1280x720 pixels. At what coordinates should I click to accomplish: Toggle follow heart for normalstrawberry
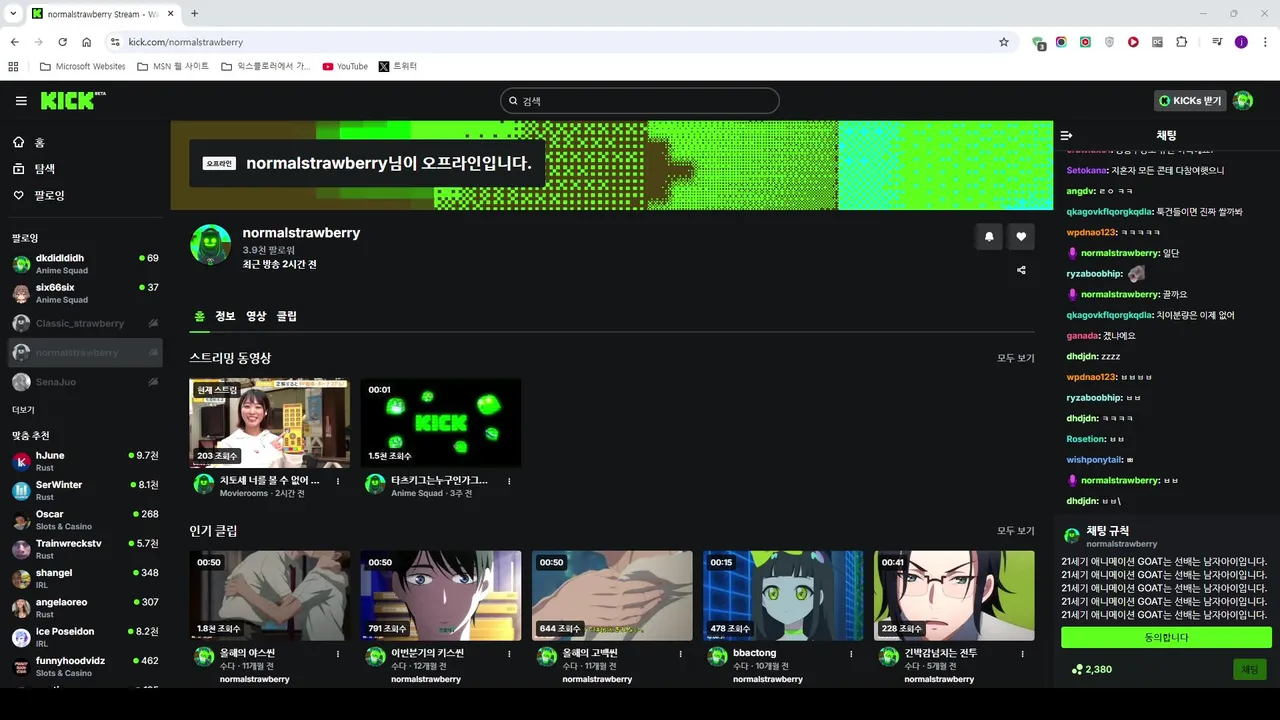pos(1021,237)
